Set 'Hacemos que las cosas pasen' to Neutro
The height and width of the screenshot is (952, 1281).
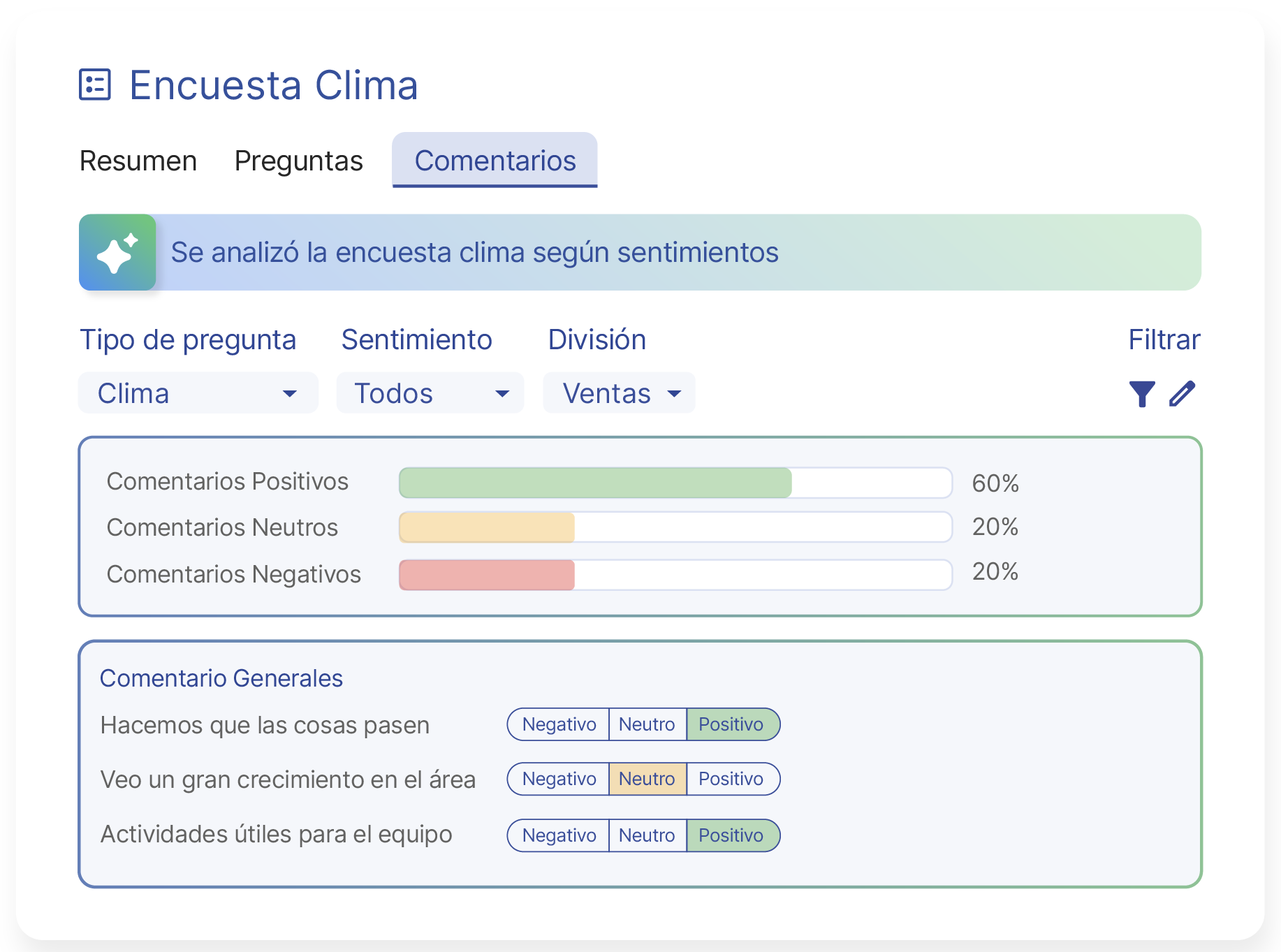pos(647,724)
